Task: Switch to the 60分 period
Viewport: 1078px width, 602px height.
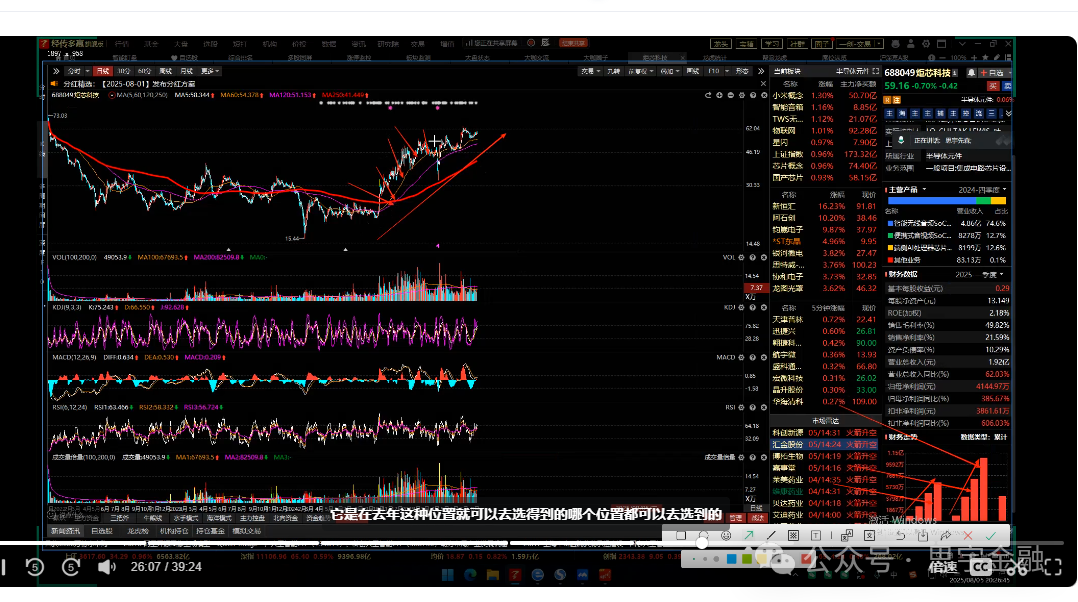Action: 144,71
